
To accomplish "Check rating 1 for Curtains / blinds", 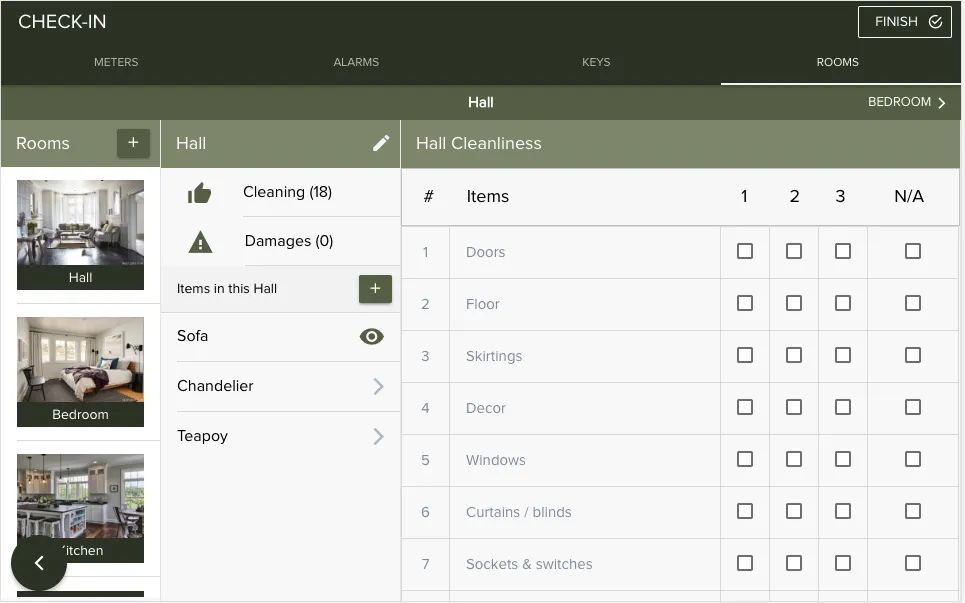I will point(745,511).
